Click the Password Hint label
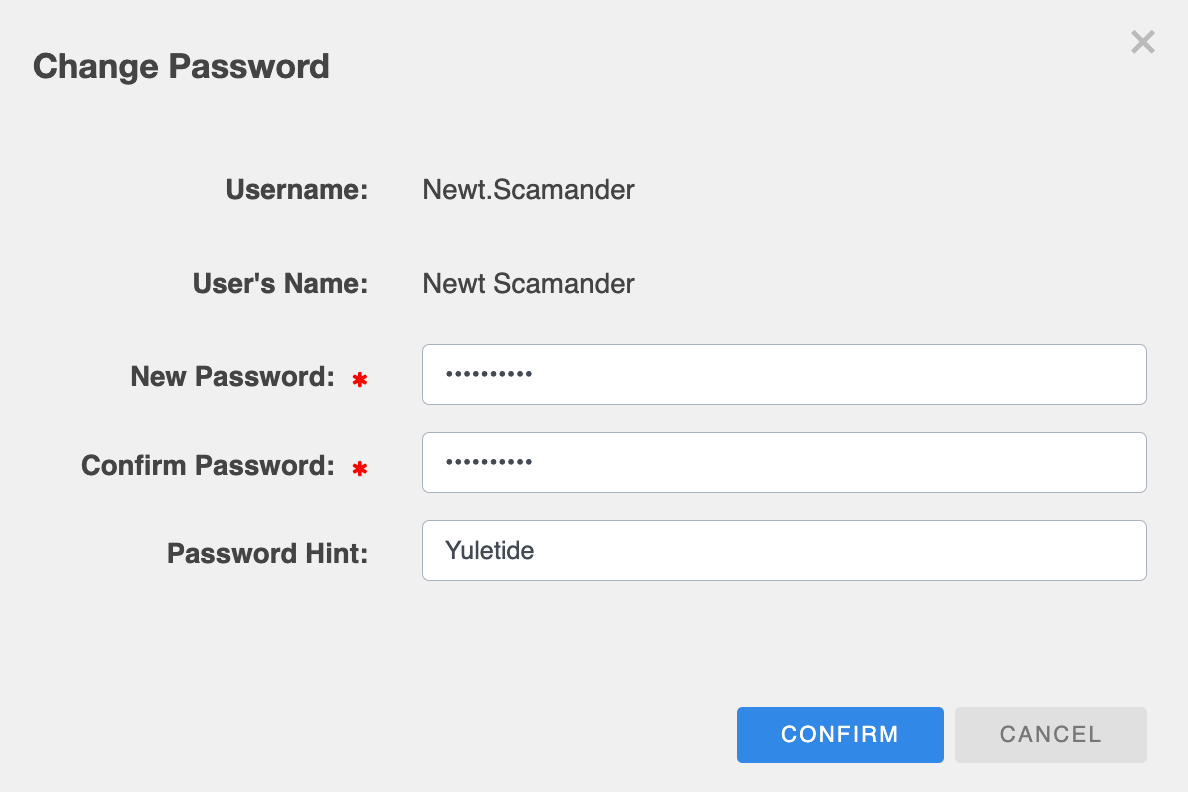The height and width of the screenshot is (792, 1188). [x=267, y=553]
